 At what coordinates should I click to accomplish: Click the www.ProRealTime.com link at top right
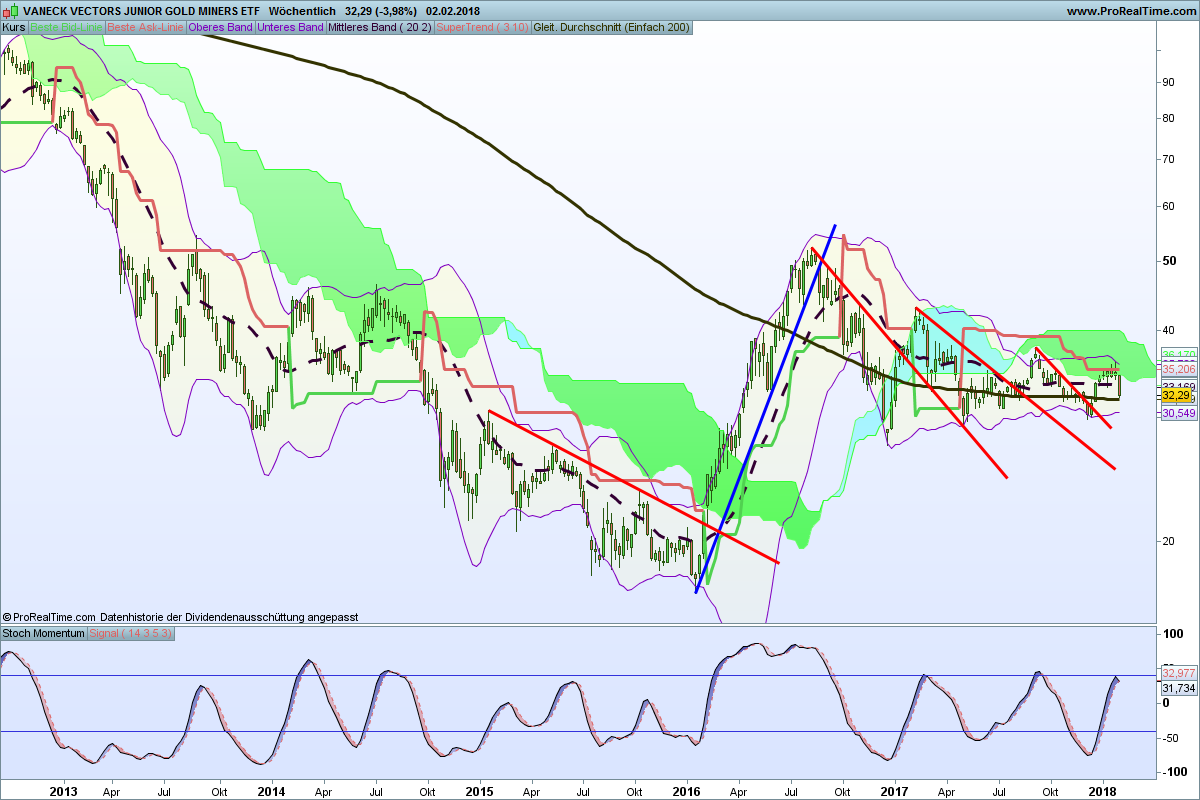click(x=1130, y=11)
